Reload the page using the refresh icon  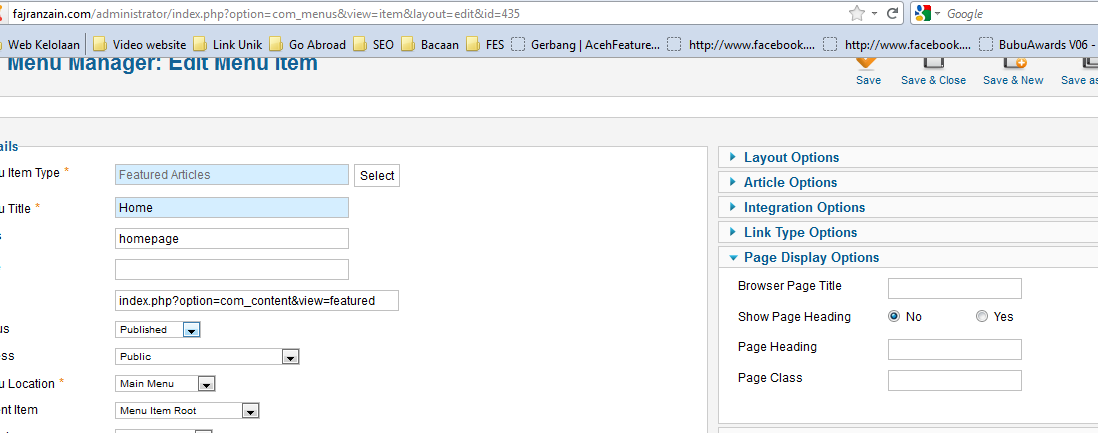coord(891,14)
